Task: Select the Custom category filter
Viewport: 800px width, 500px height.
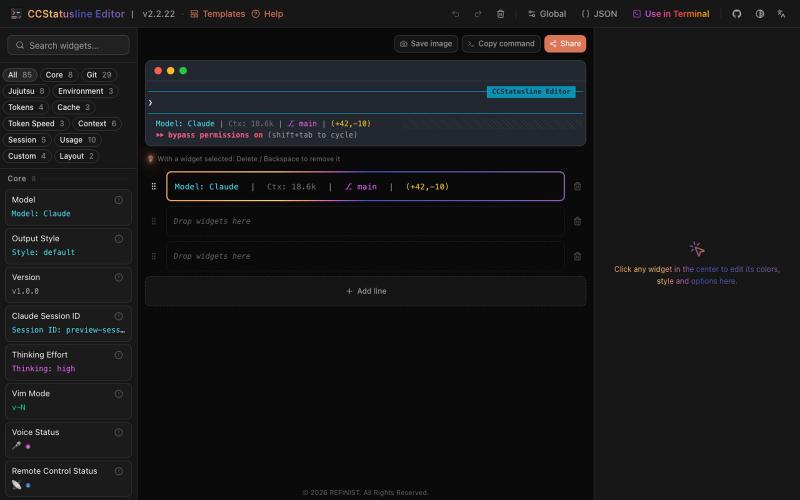Action: pos(27,157)
